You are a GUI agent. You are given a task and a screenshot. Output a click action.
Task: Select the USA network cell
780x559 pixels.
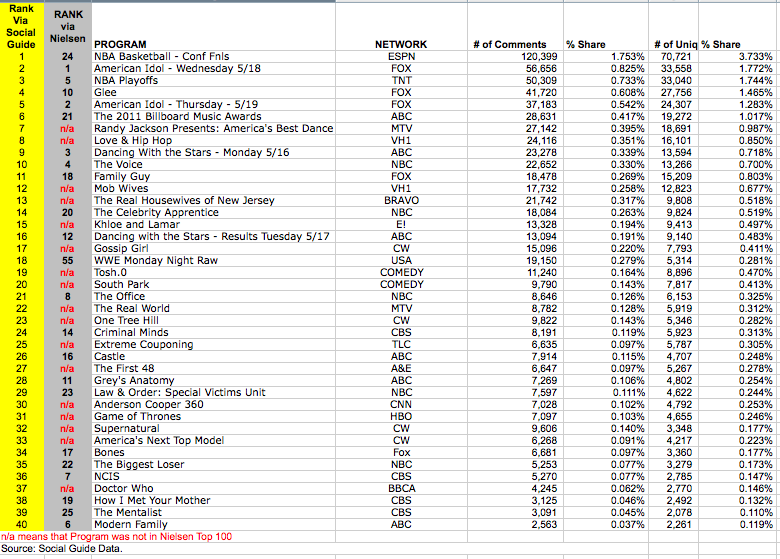pos(401,261)
